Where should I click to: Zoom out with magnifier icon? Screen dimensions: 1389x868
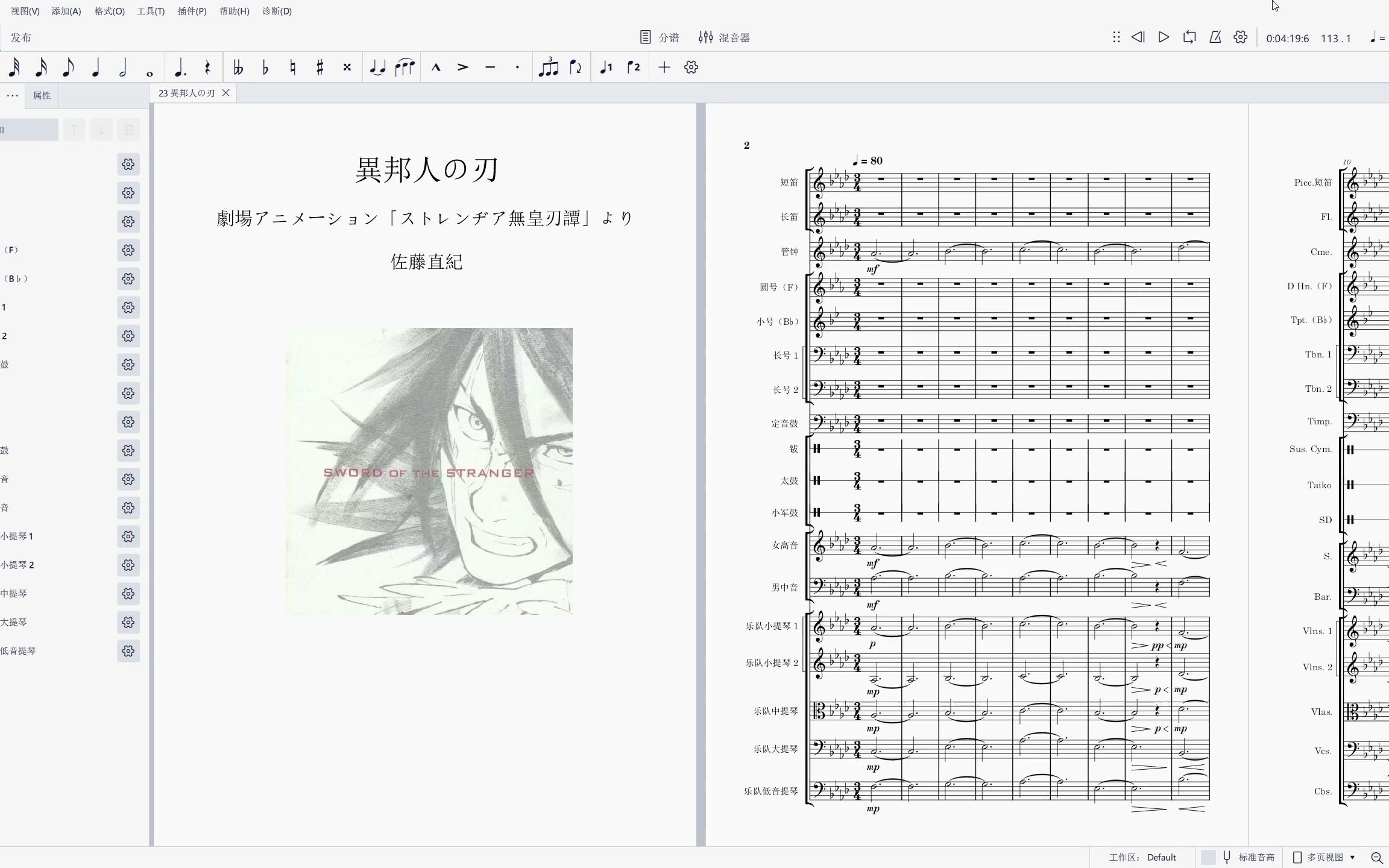click(x=1377, y=857)
